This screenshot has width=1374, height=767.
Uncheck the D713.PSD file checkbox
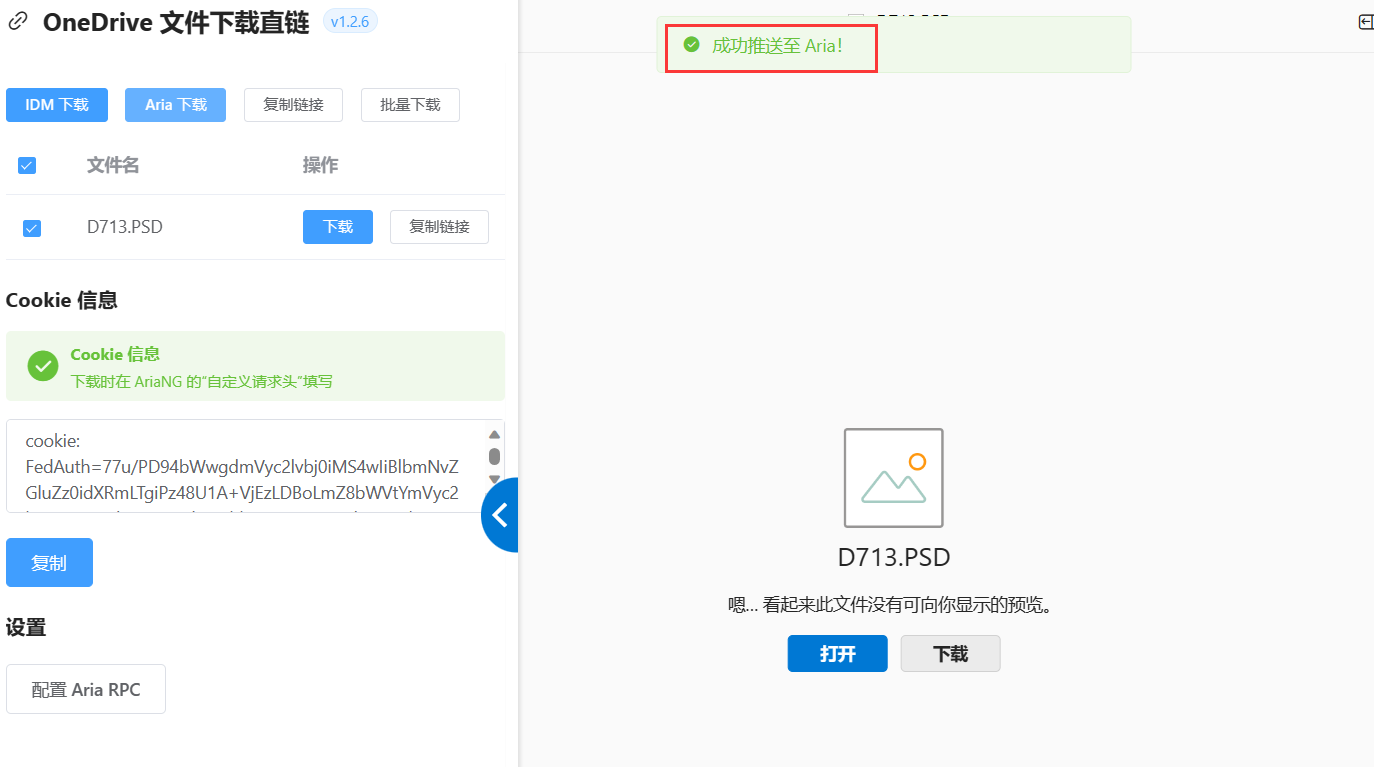click(32, 228)
